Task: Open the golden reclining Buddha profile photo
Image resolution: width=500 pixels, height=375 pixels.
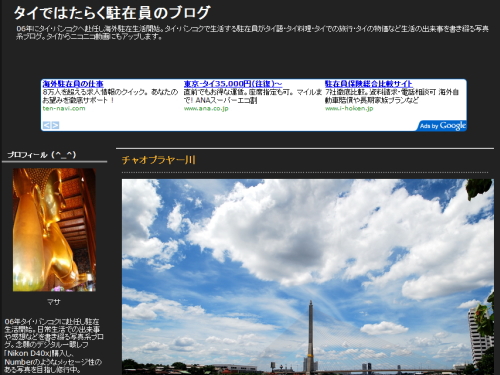Action: pyautogui.click(x=54, y=230)
